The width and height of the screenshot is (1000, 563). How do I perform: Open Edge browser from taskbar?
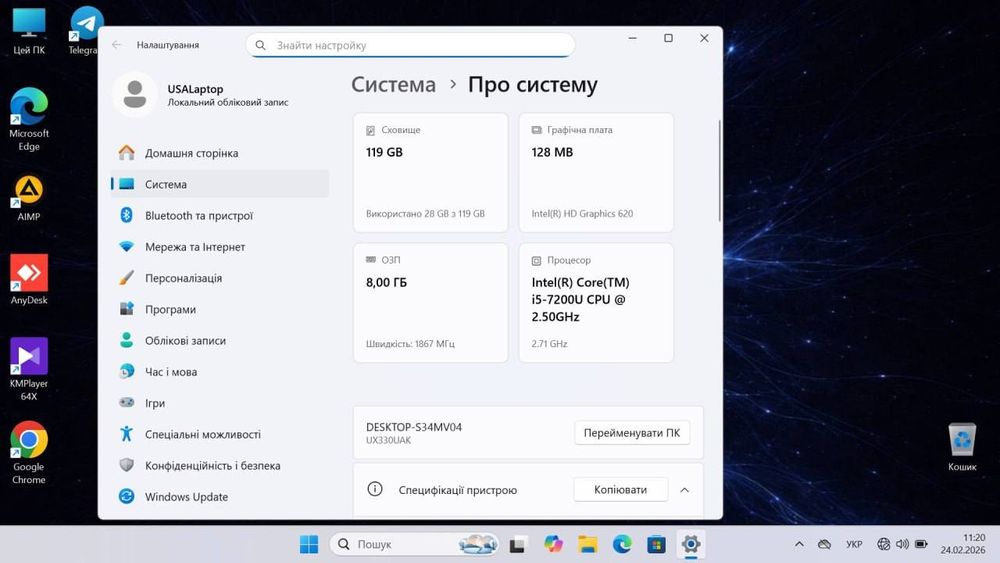tap(622, 544)
